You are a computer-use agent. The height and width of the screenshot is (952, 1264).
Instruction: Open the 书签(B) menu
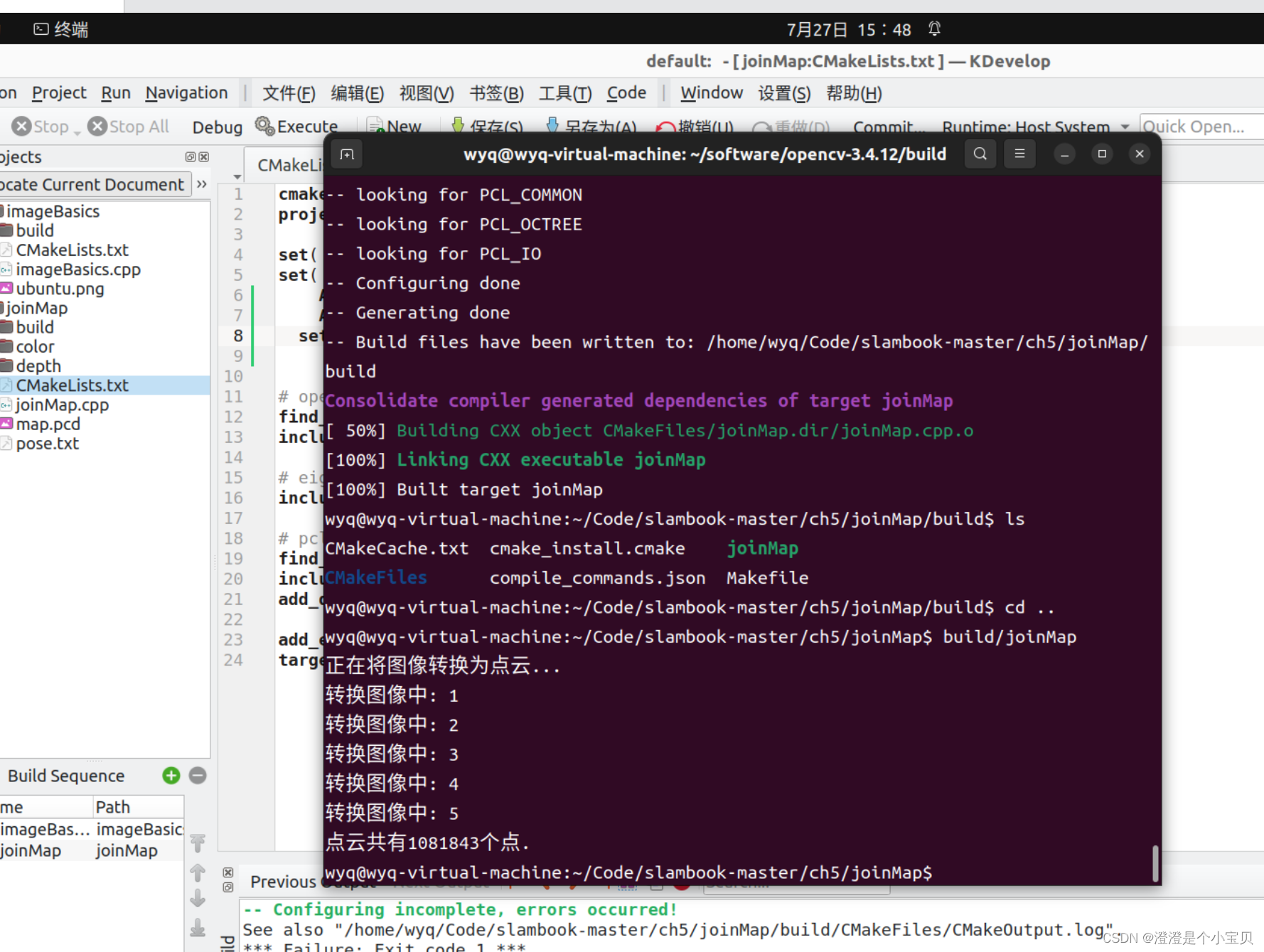point(496,93)
